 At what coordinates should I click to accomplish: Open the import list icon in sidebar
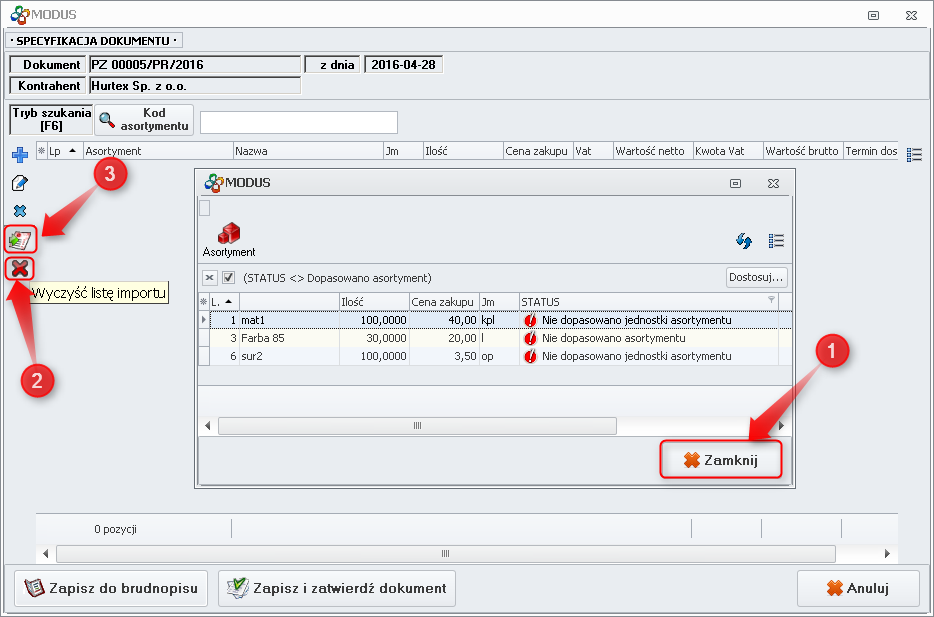click(20, 239)
